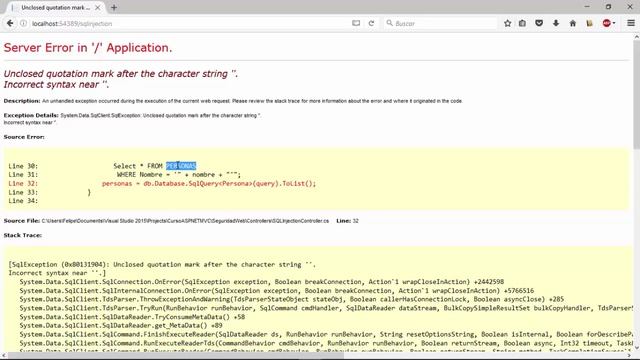Click the 'Incorrect syntax near' italic line
640x360 pixels.
56,84
